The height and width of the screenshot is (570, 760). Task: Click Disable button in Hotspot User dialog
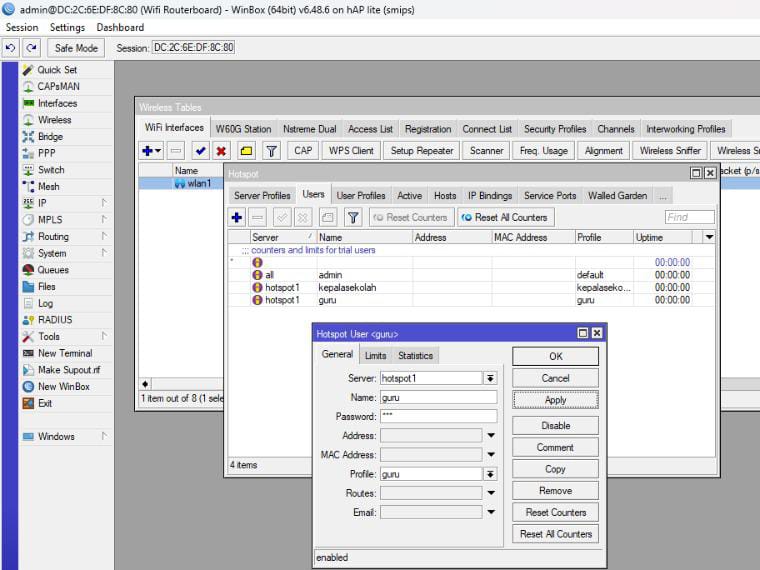point(555,426)
